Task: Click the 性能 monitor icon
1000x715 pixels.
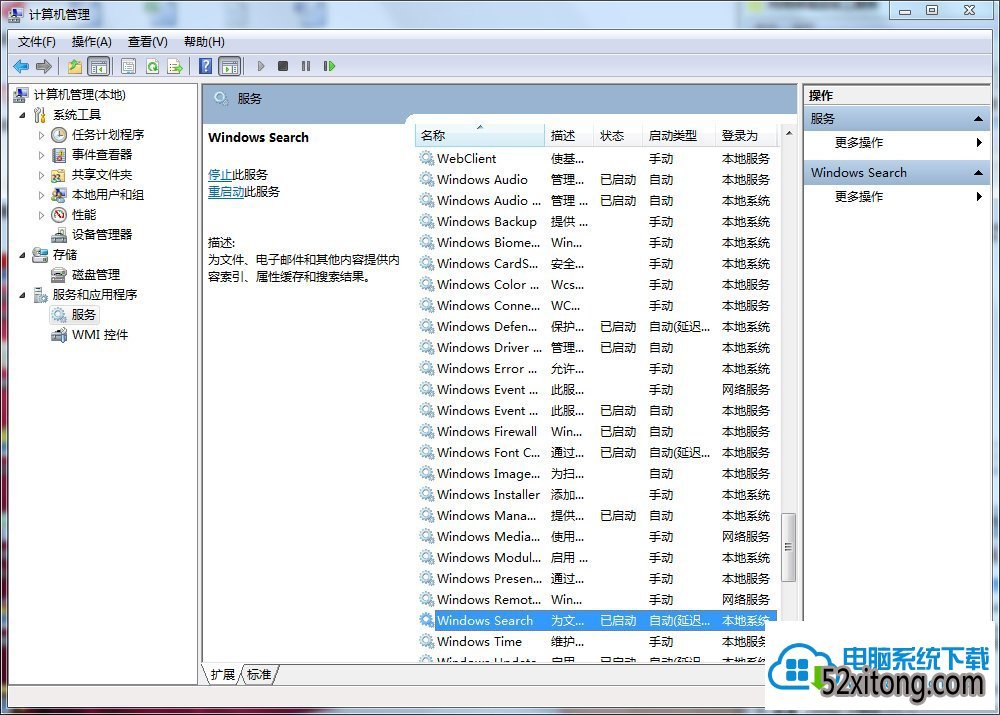Action: point(59,214)
